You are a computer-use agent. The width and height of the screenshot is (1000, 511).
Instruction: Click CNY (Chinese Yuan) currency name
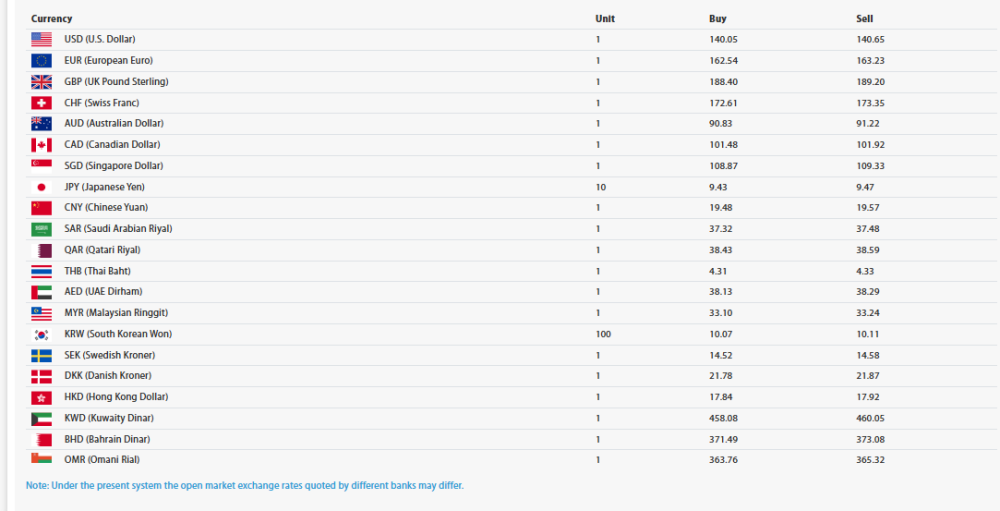point(106,208)
